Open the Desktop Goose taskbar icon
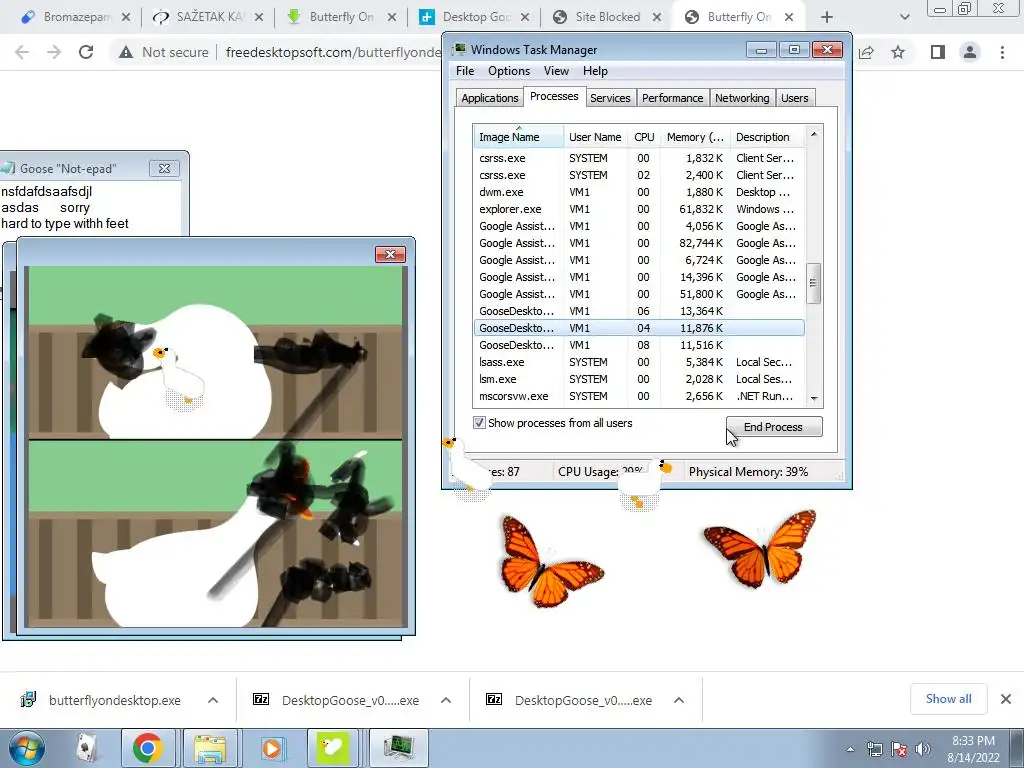The image size is (1024, 768). tap(333, 748)
